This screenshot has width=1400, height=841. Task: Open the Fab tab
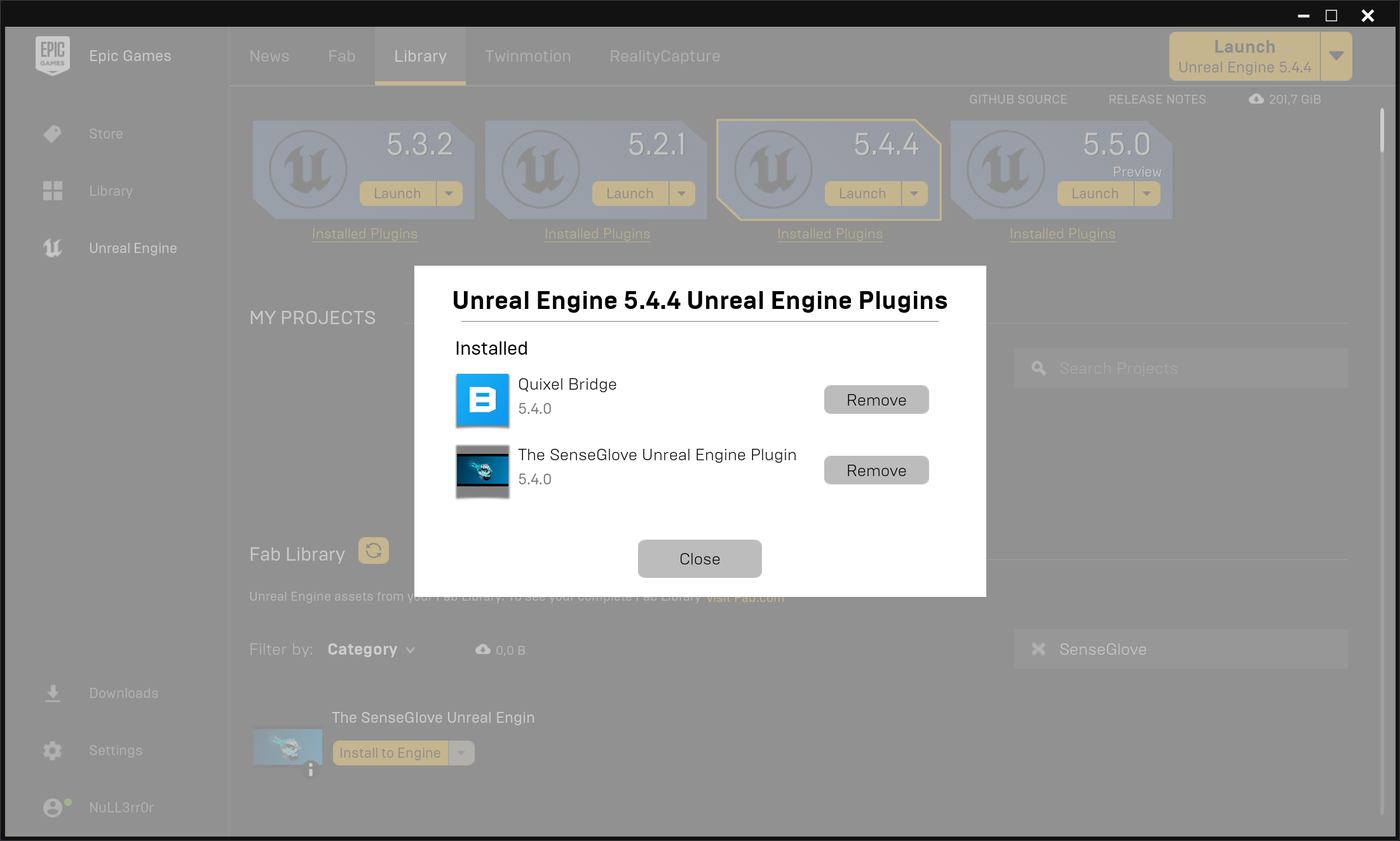[341, 56]
